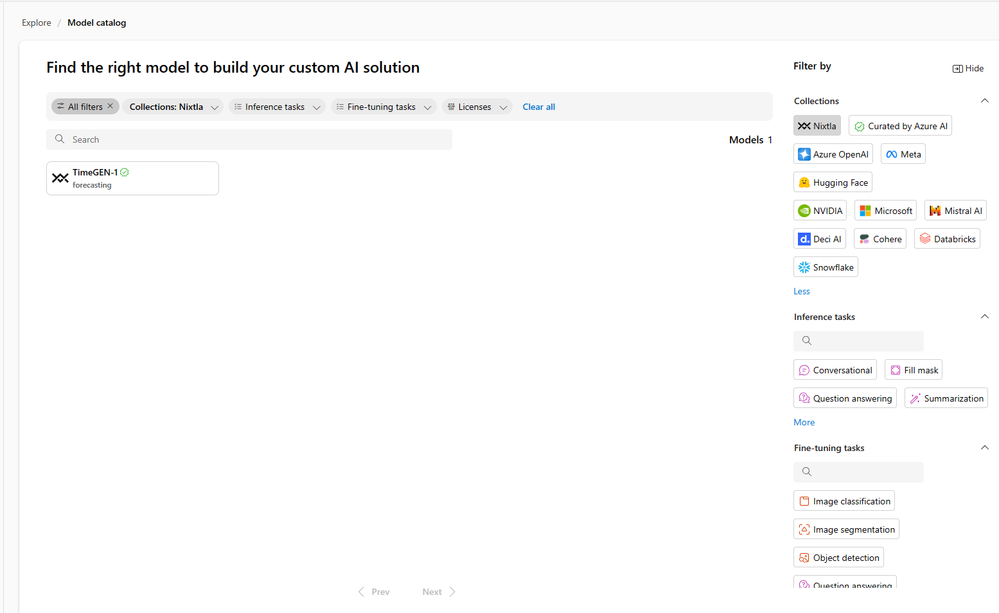
Task: Click the Mistral AI logo icon
Action: 935,211
